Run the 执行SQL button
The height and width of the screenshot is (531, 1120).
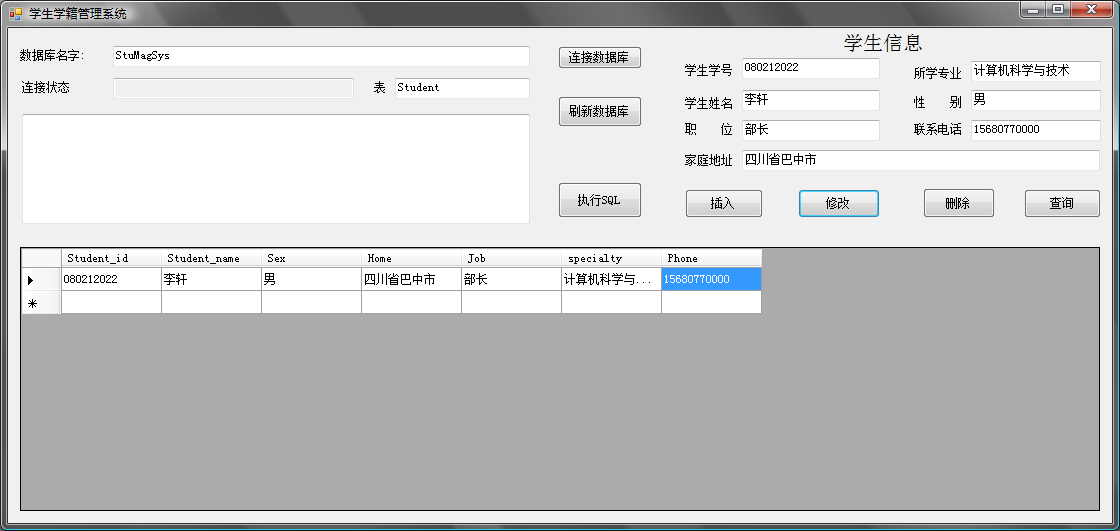pyautogui.click(x=599, y=200)
